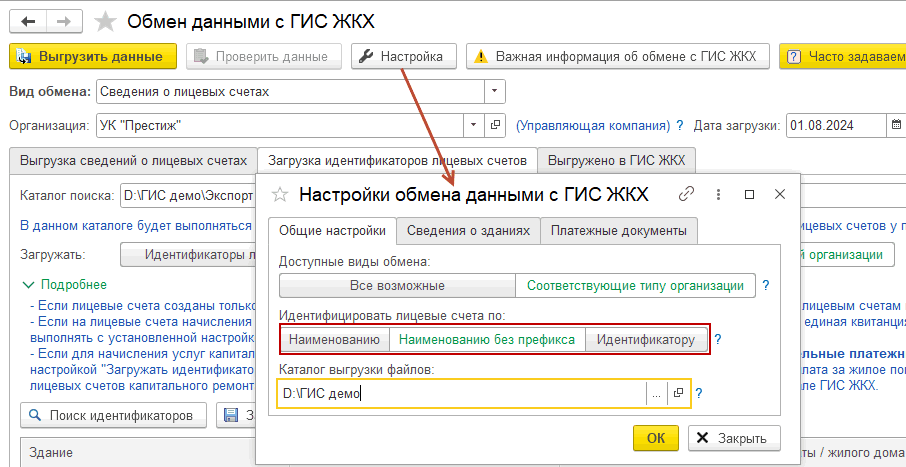Click the Дата загрузки field 01.08.2024

click(x=836, y=125)
